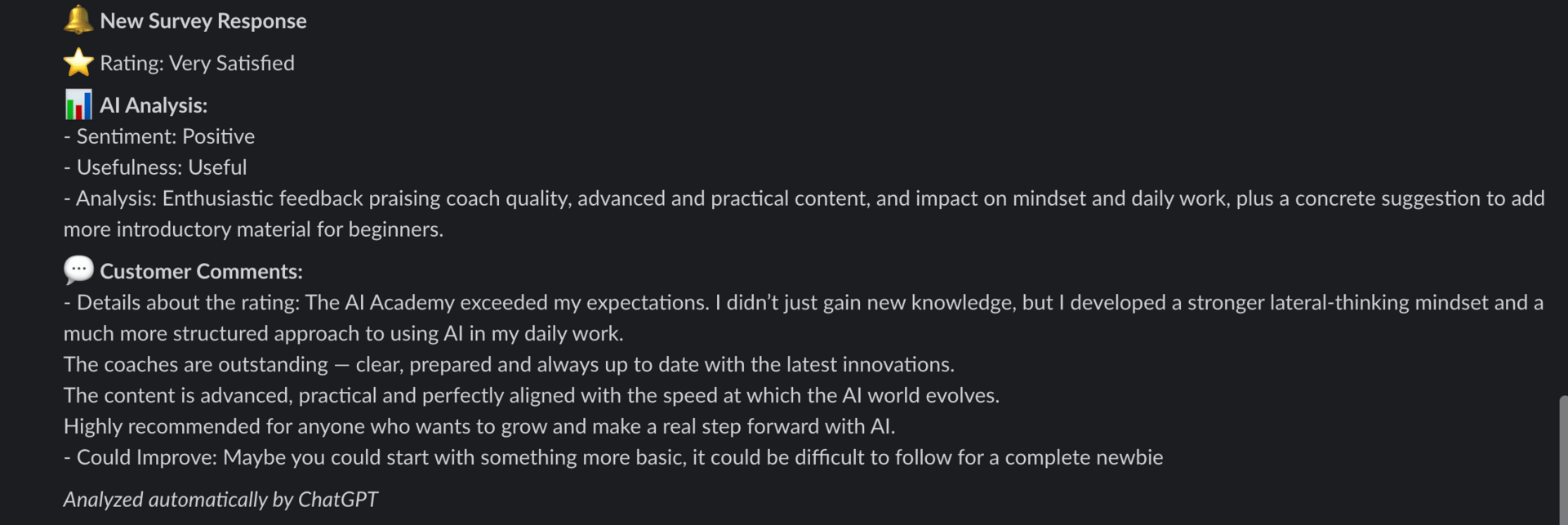Click the 'New Survey Response' heading
1568x525 pixels.
click(203, 21)
